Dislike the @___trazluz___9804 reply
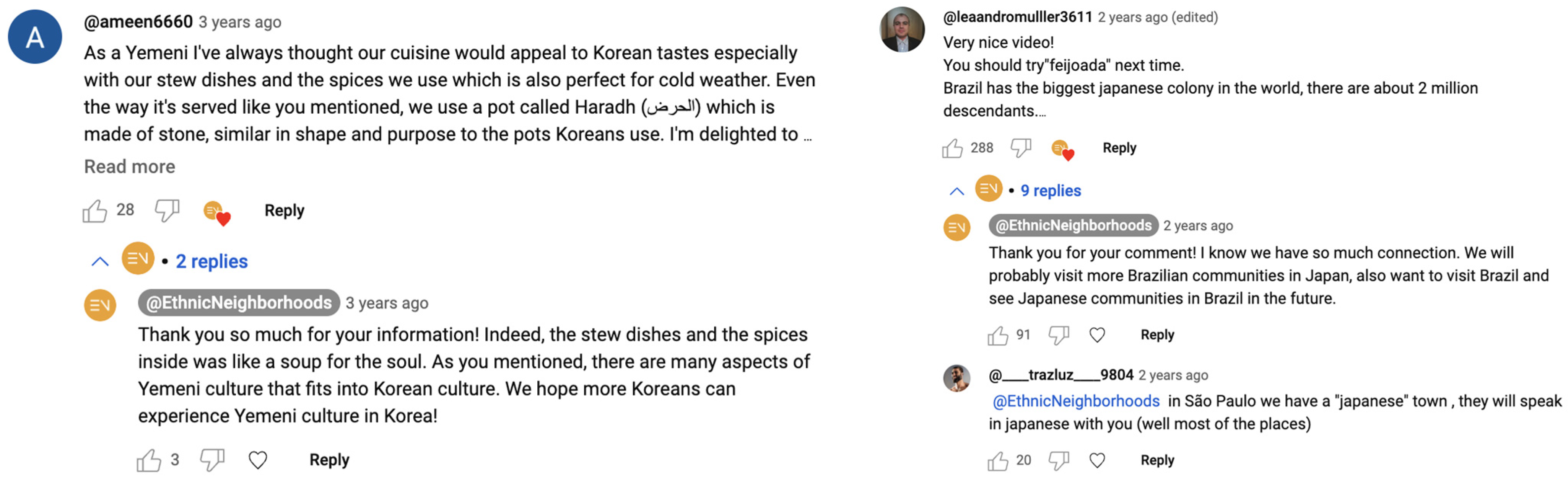Image resolution: width=1568 pixels, height=483 pixels. pos(1059,460)
